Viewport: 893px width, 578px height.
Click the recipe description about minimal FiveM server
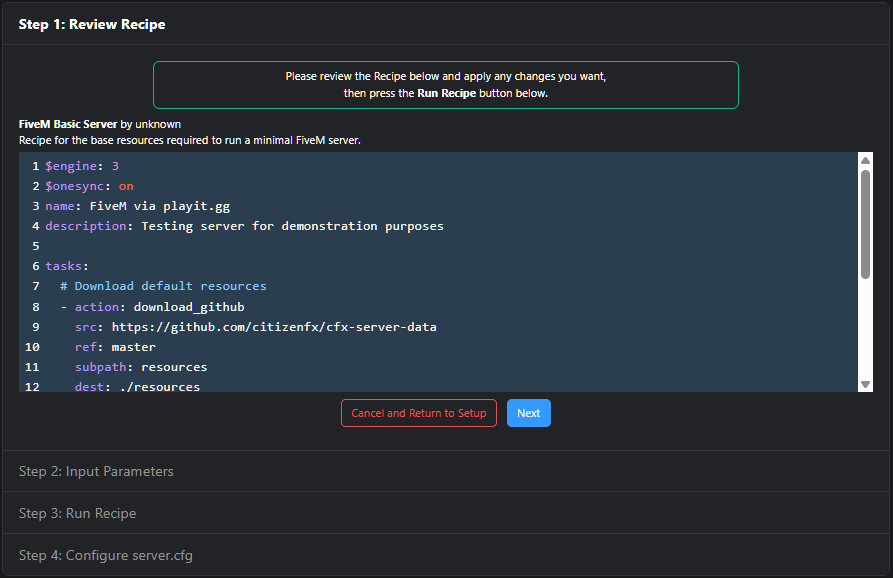click(x=190, y=140)
